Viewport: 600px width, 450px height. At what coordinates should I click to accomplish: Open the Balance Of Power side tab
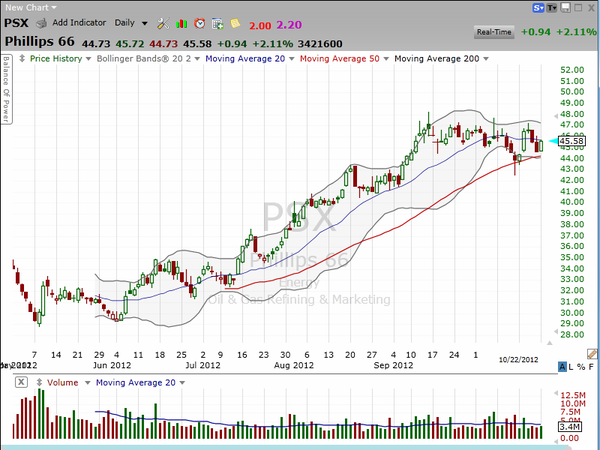click(6, 90)
